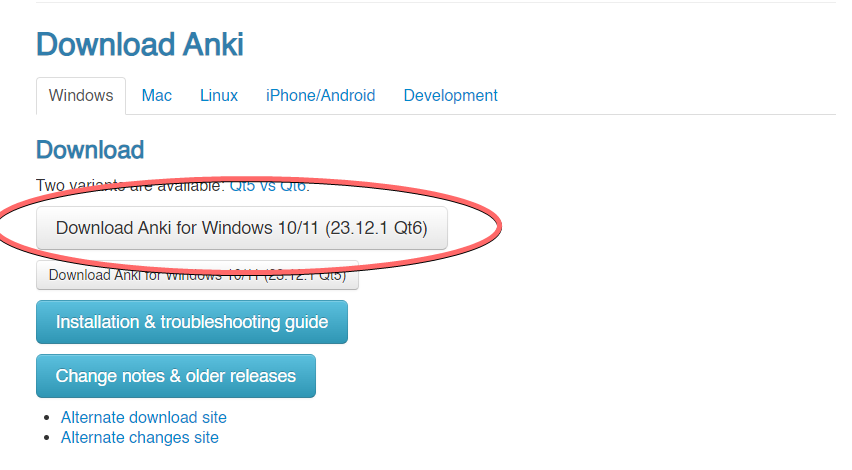
Task: Open the Alternate changes site link
Action: click(140, 437)
